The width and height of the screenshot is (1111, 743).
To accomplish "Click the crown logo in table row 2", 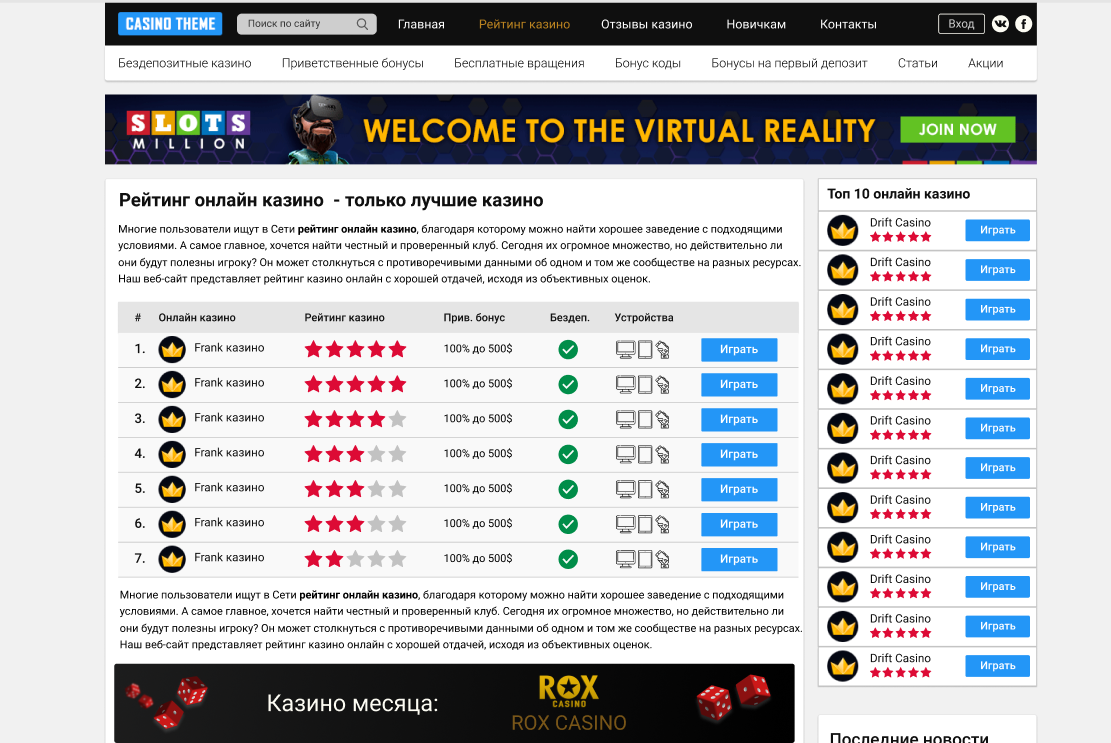I will coord(171,384).
